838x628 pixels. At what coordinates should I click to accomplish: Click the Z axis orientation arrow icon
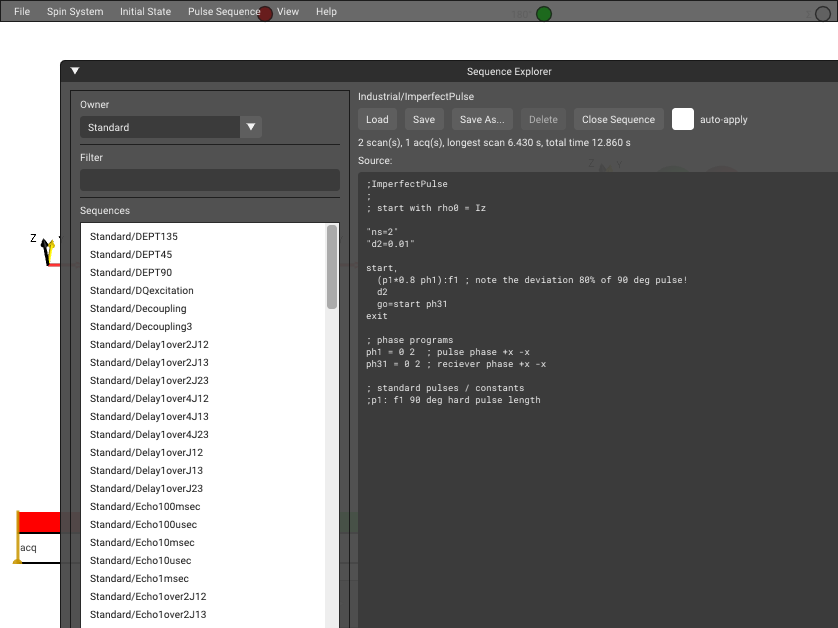(48, 250)
